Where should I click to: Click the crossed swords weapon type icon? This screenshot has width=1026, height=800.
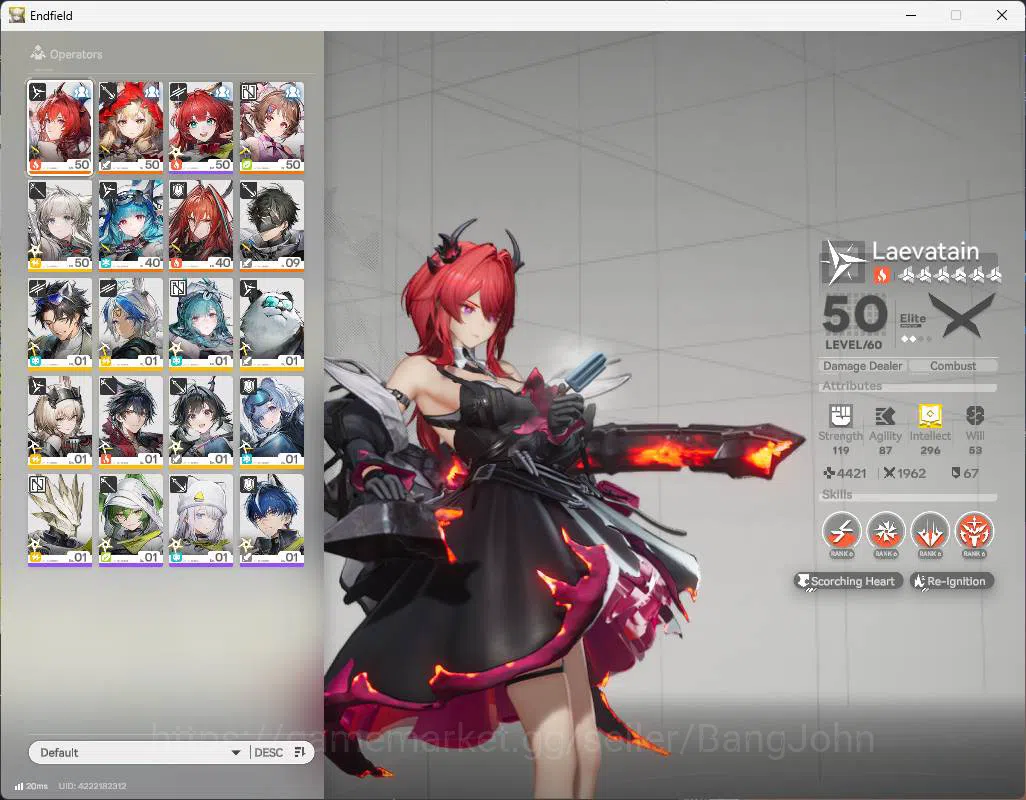962,316
